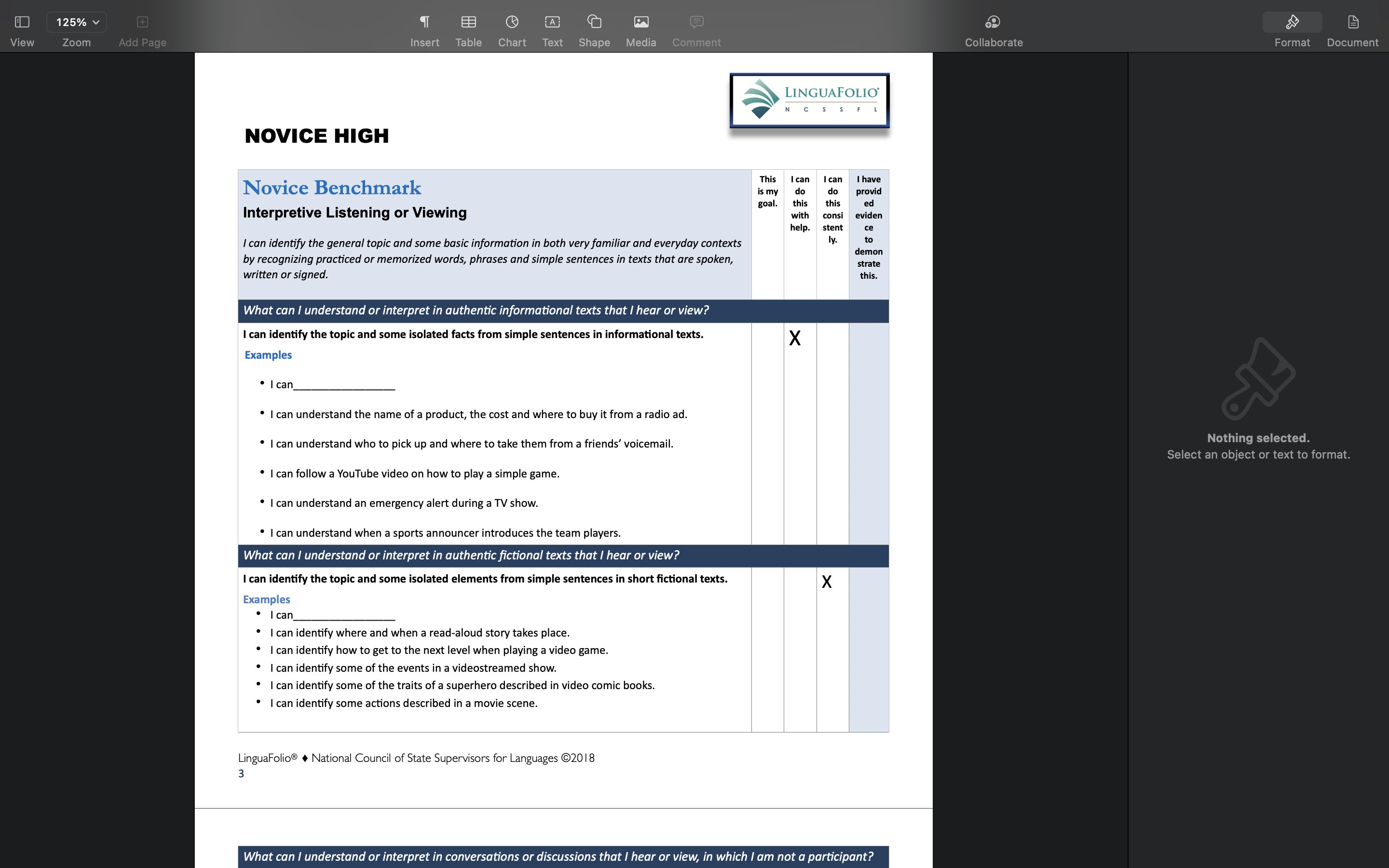Select the 'I have provided evidence' header cell

pos(869,234)
